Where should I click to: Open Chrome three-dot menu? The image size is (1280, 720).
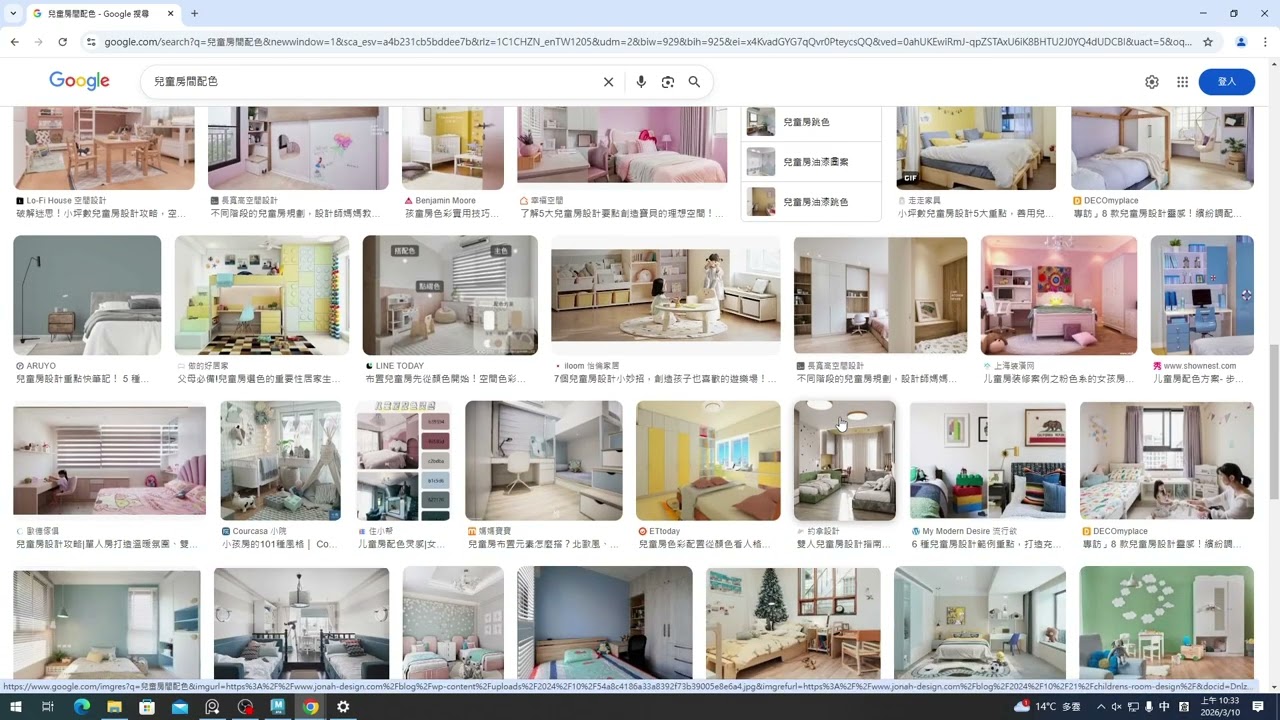click(x=1265, y=42)
